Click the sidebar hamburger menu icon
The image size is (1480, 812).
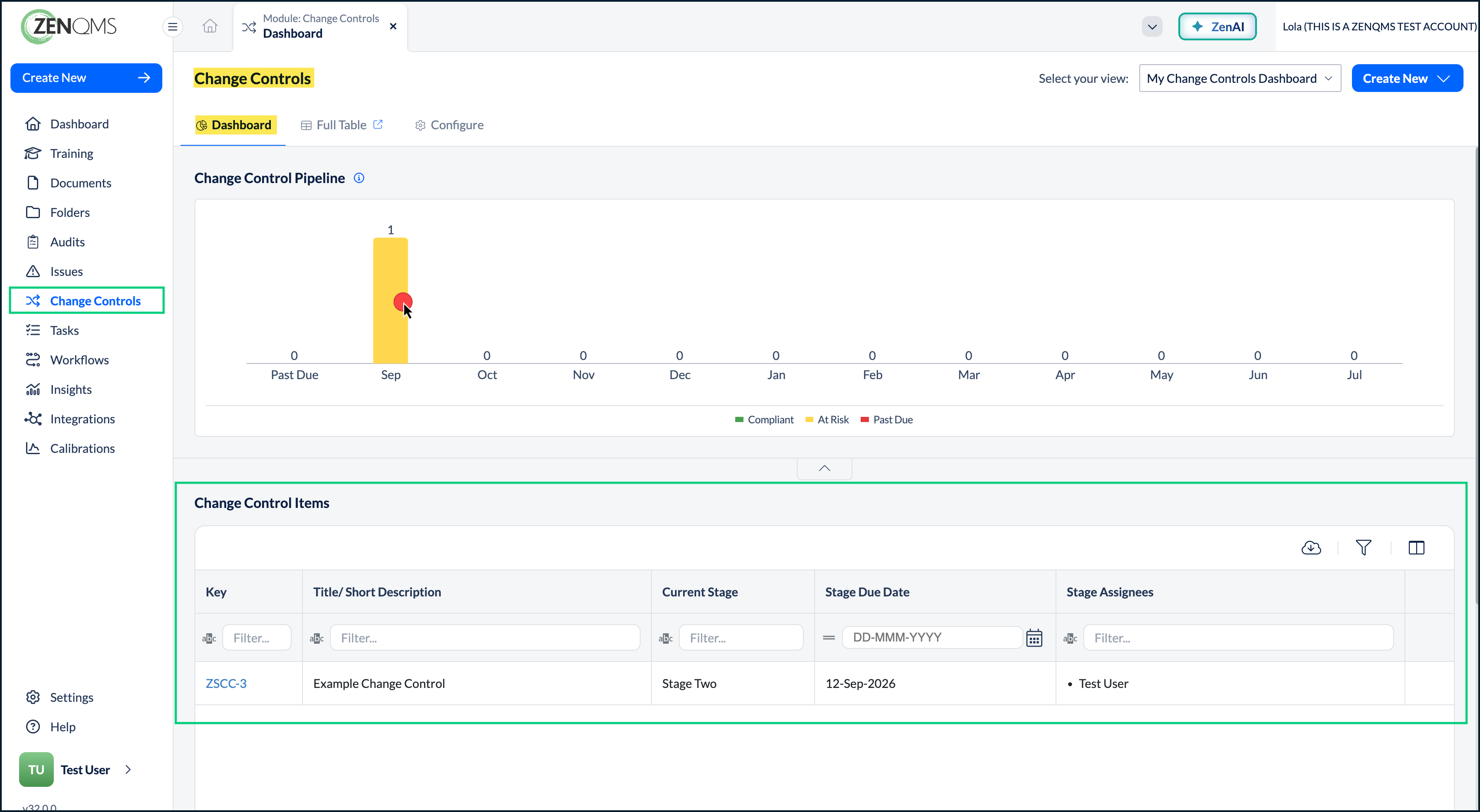coord(172,26)
